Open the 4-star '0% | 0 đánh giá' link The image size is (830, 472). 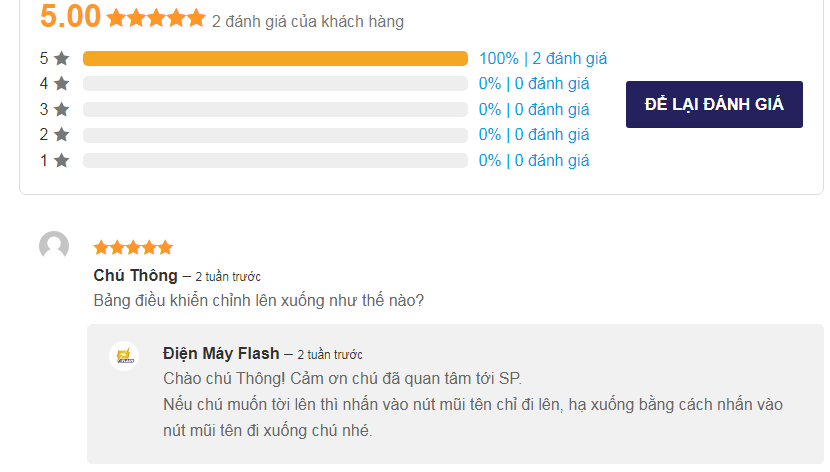(x=534, y=84)
